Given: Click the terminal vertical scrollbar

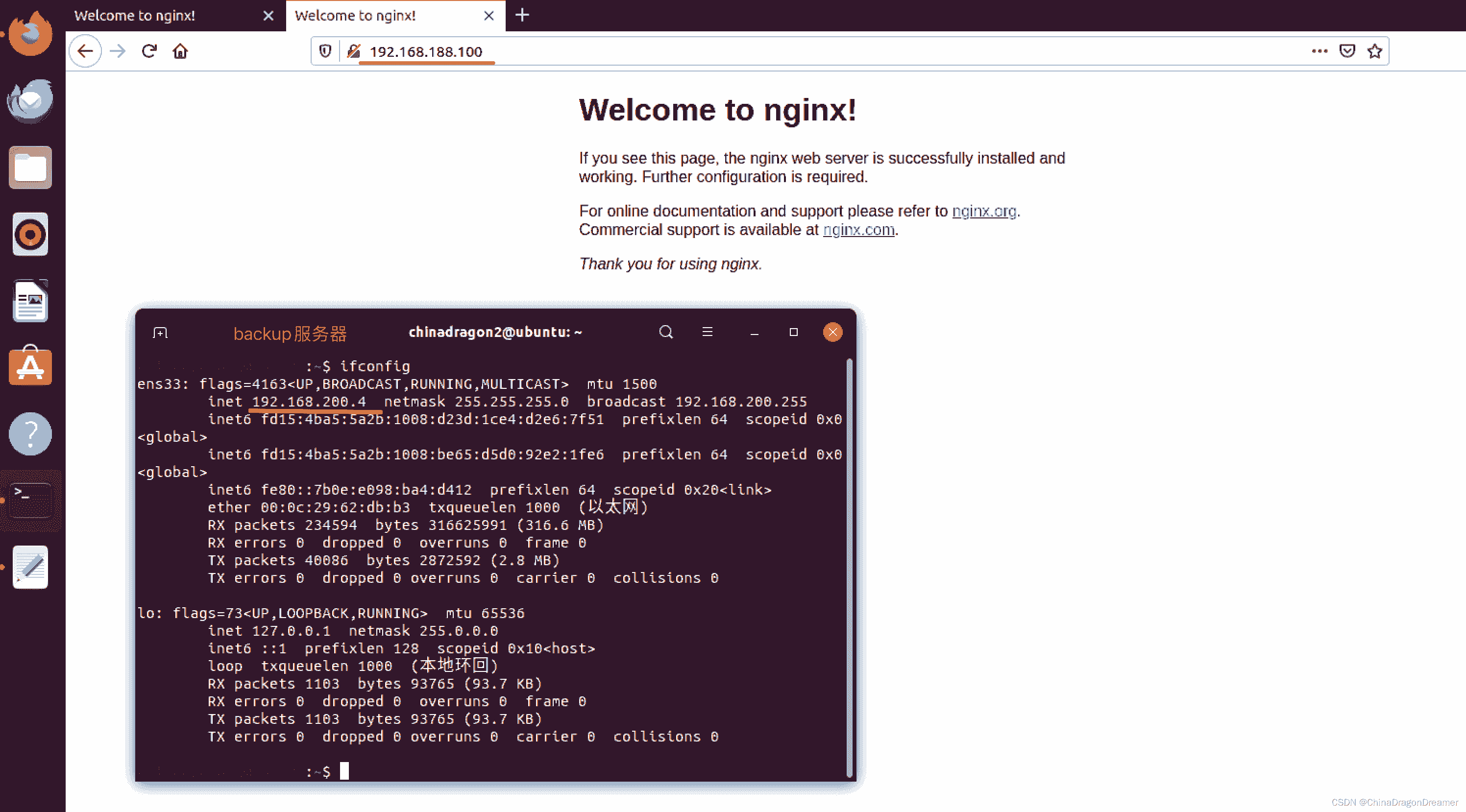Looking at the screenshot, I should tap(849, 568).
